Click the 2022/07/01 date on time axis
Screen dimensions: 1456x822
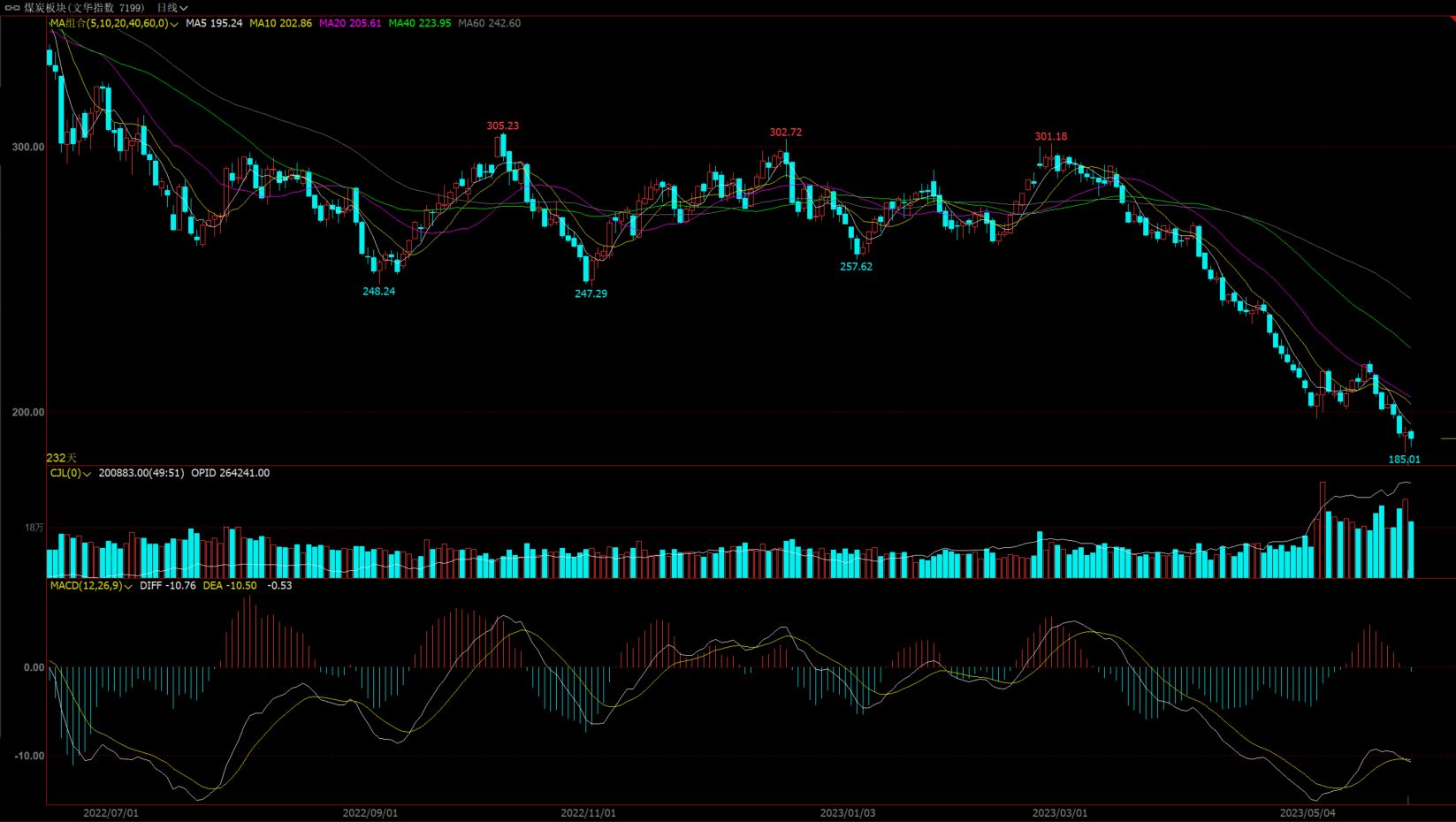click(x=111, y=813)
